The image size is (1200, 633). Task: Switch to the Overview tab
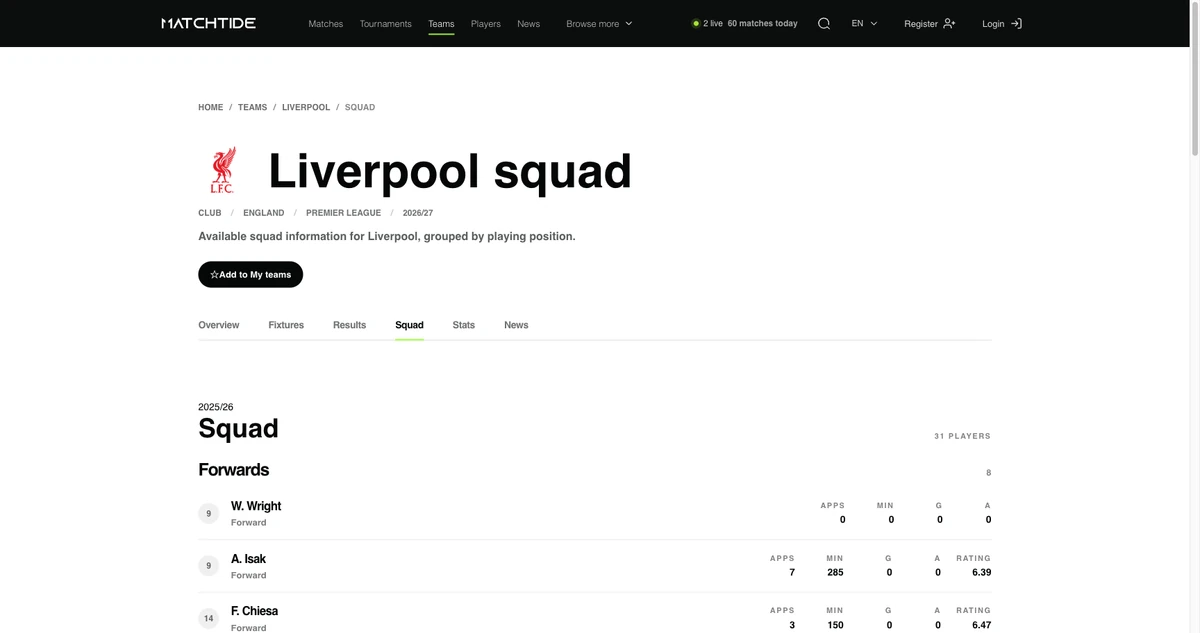coord(218,325)
